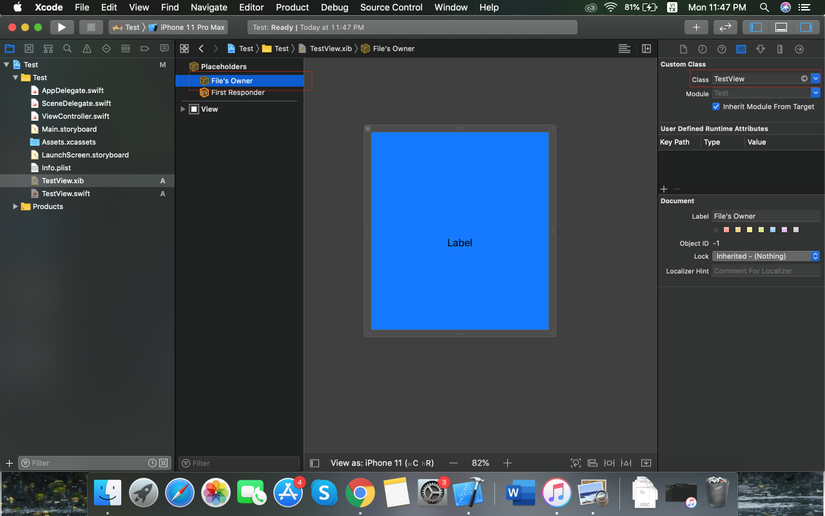This screenshot has width=825, height=516.
Task: Expand the View item in the outline
Action: [183, 109]
